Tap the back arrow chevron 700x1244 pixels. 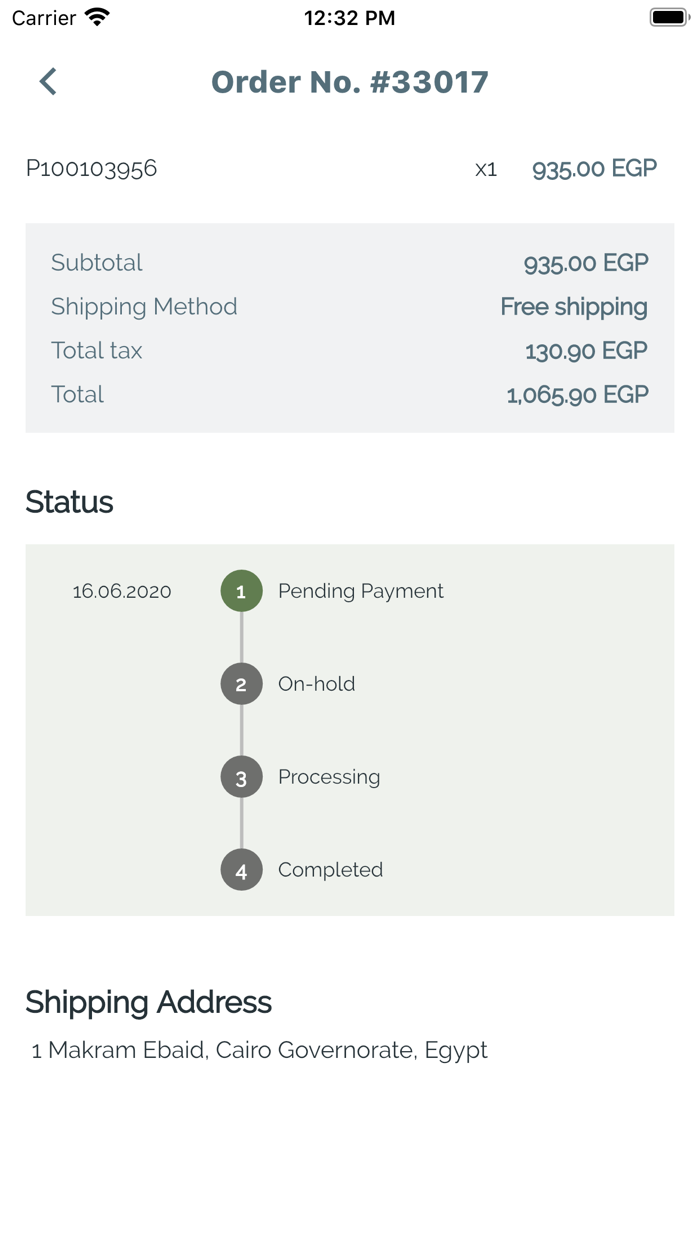pos(47,81)
